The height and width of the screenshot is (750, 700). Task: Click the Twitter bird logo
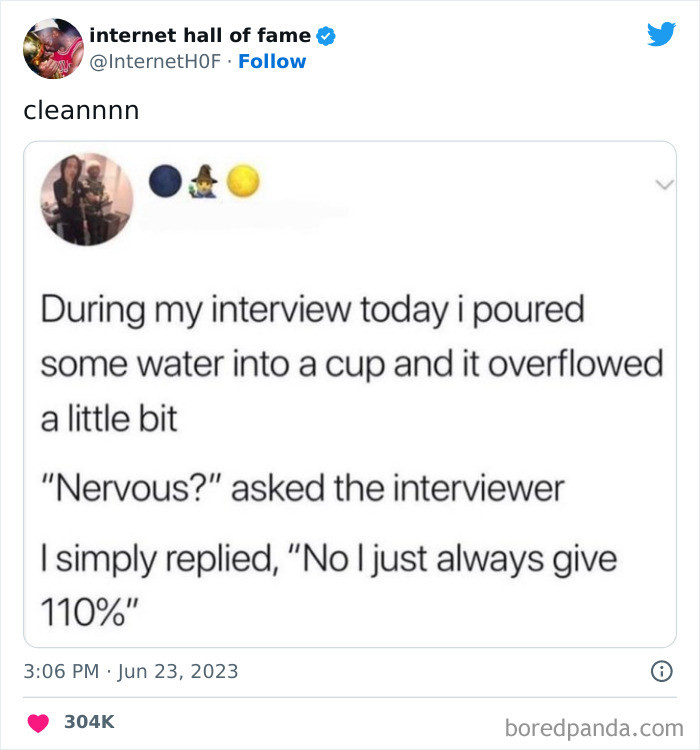661,35
